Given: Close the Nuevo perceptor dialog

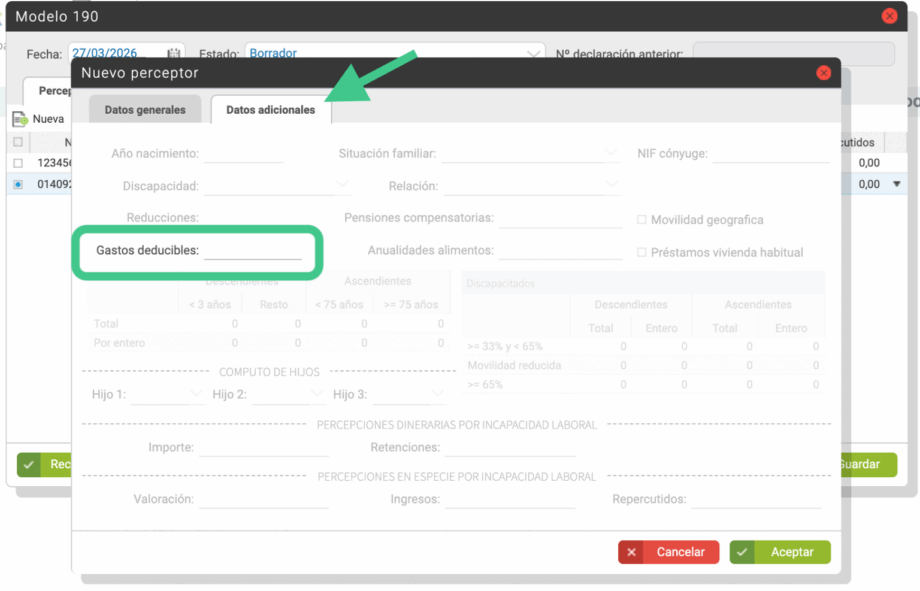Looking at the screenshot, I should click(x=823, y=73).
